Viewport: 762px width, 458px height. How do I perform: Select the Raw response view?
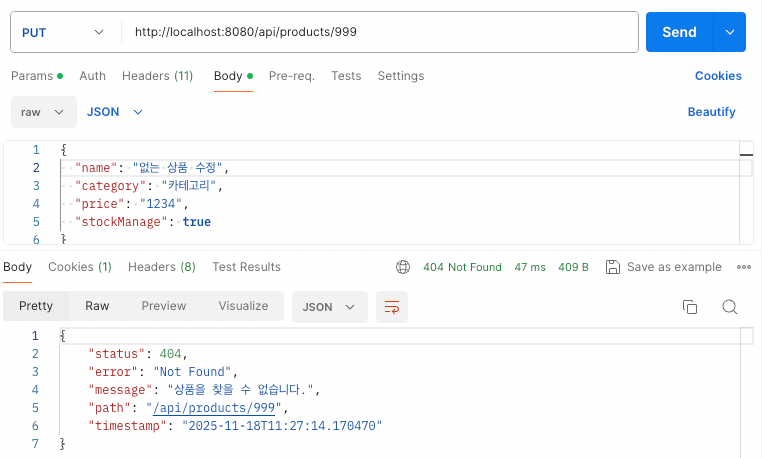(97, 306)
